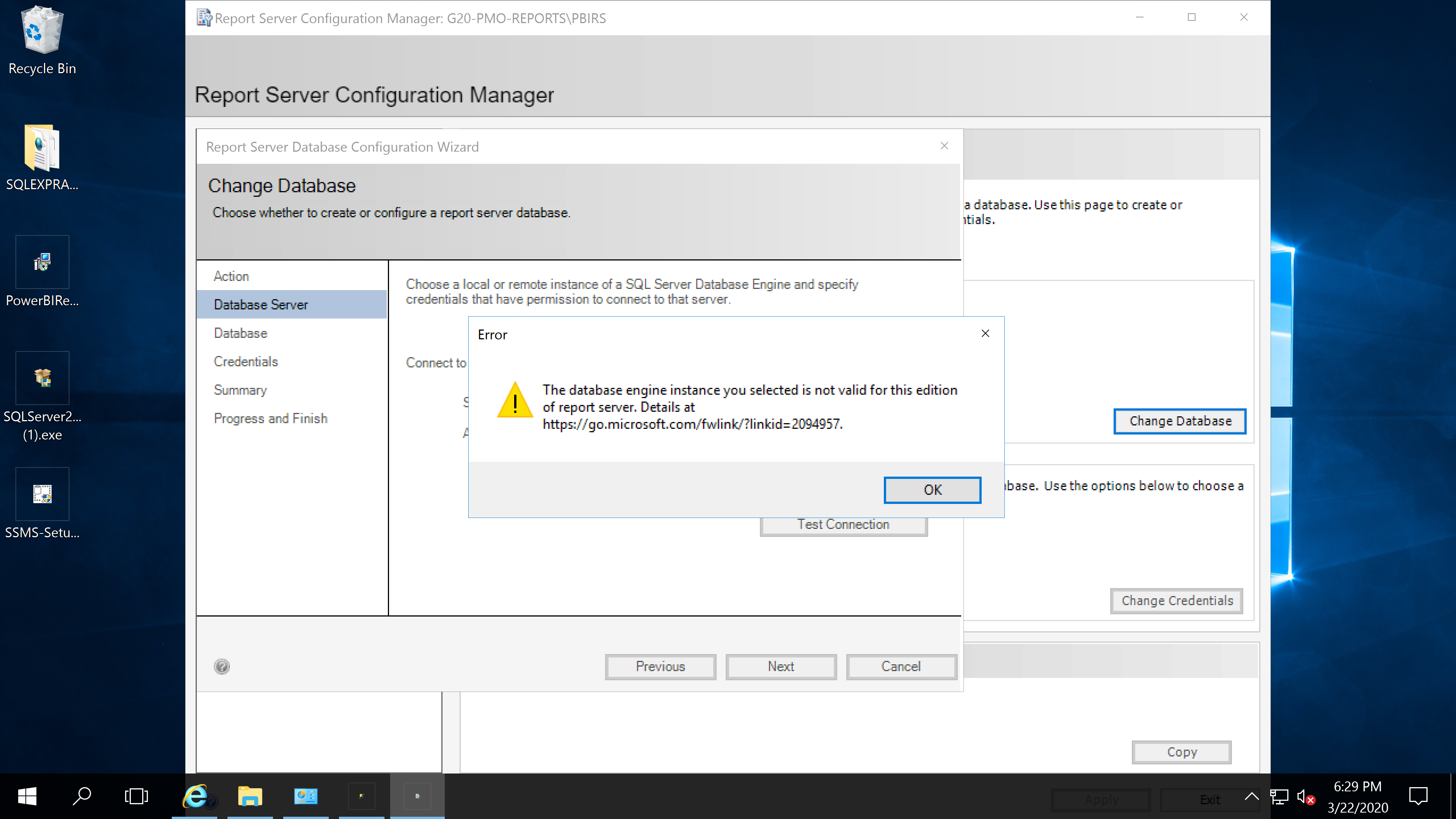Cancel the database configuration wizard
1456x819 pixels.
point(901,667)
